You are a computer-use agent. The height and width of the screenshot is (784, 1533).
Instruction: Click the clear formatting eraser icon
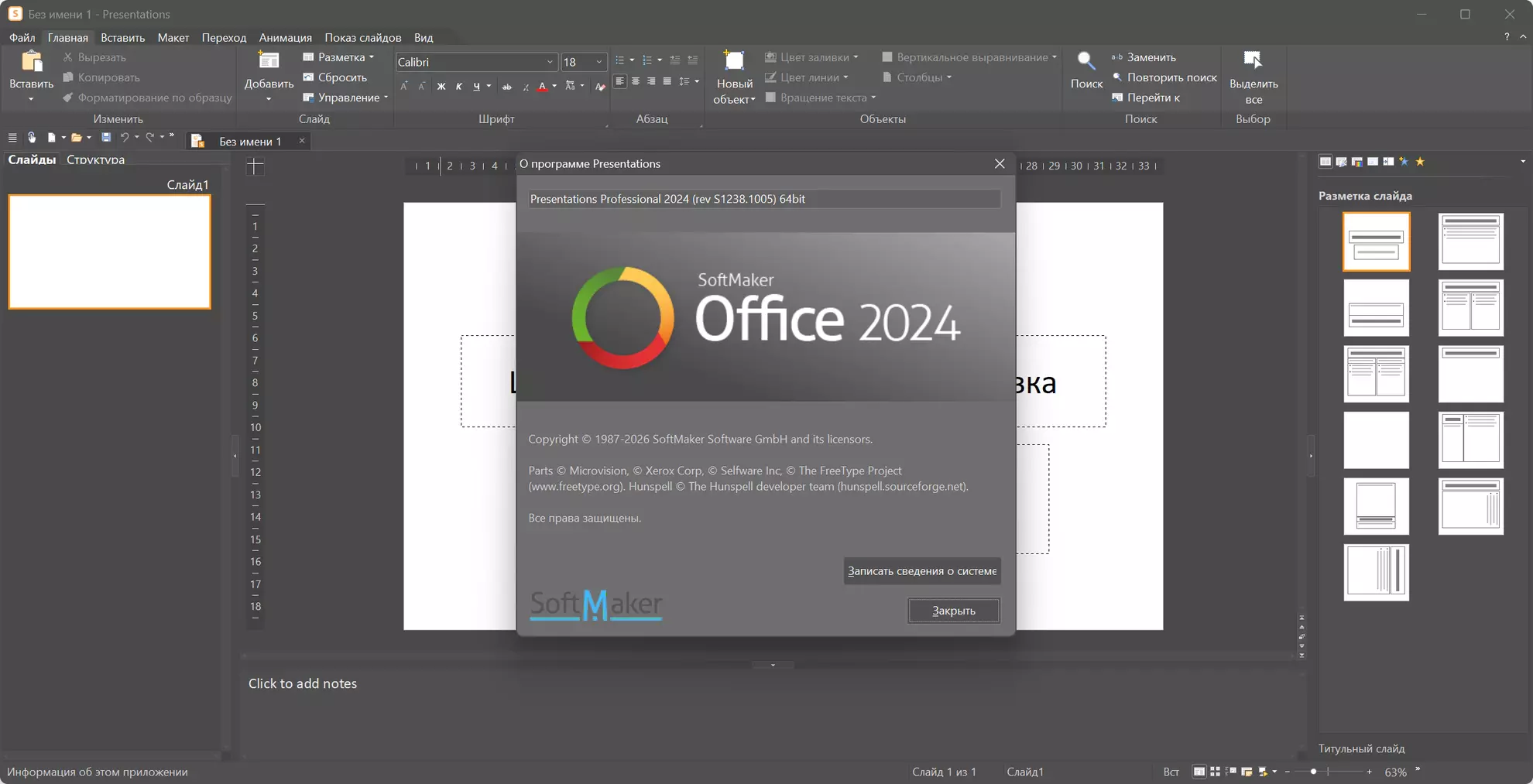coord(601,87)
